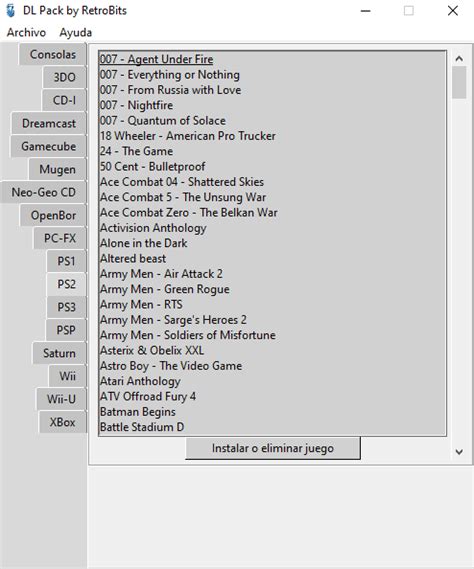
Task: Select Altered beast in the list
Action: click(x=272, y=258)
